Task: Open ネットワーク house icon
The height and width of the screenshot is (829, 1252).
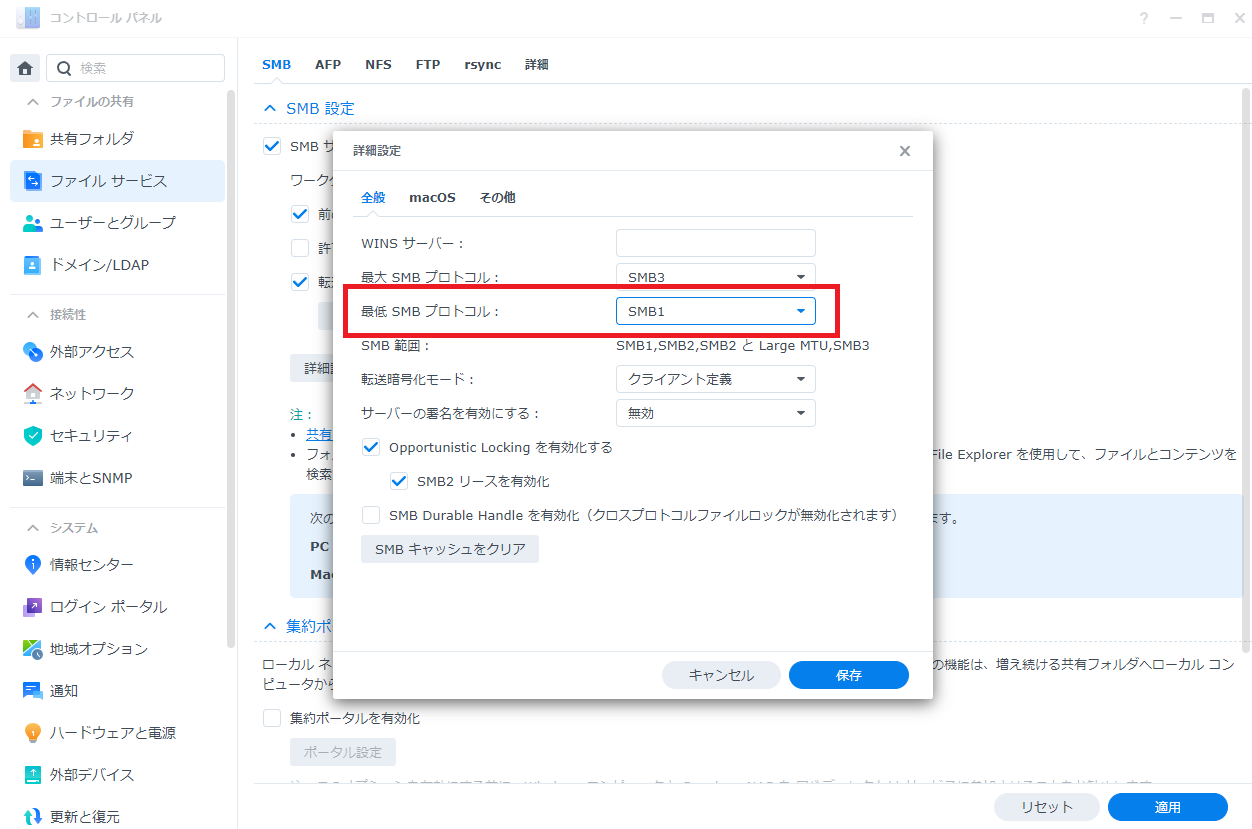Action: (33, 394)
